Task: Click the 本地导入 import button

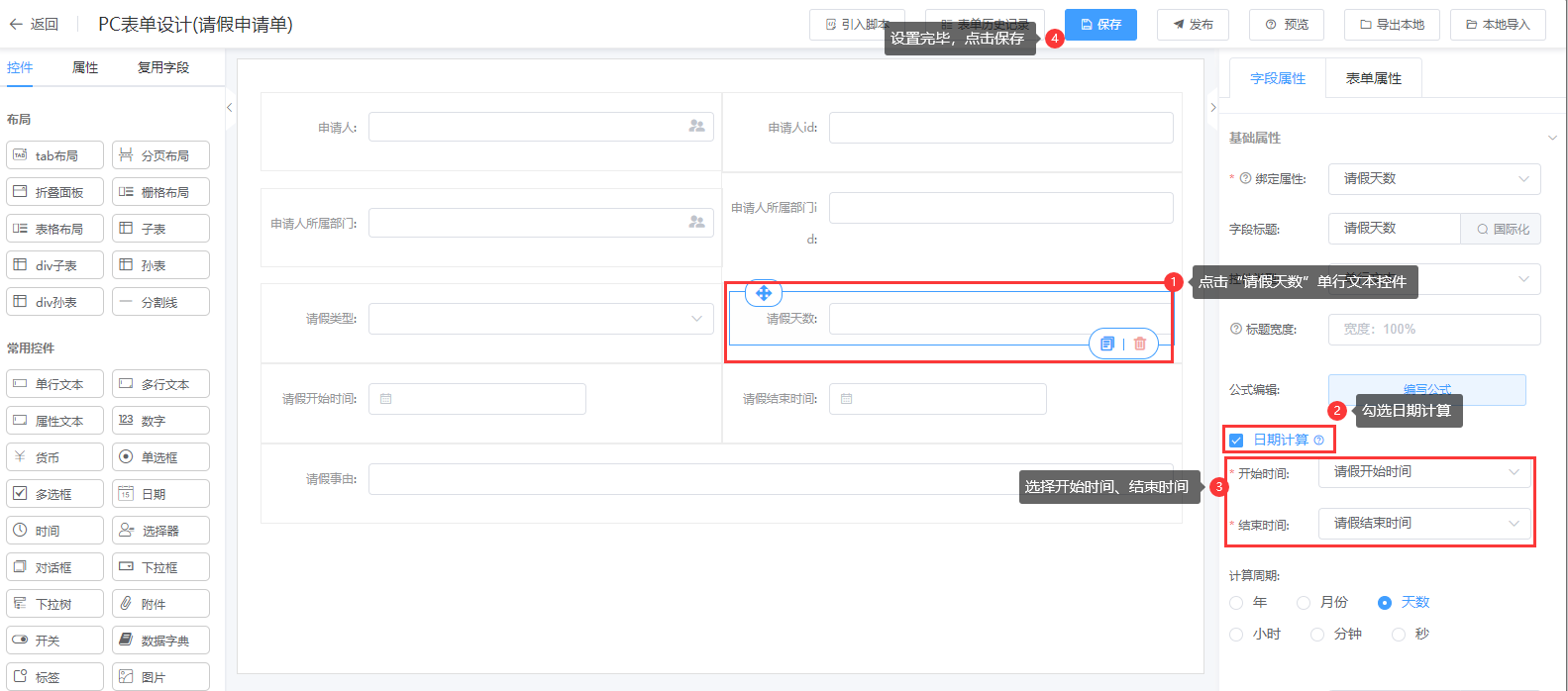Action: click(x=1498, y=25)
